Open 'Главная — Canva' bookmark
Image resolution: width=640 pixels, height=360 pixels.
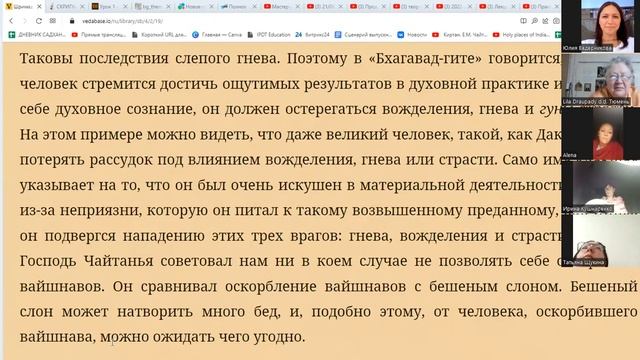click(217, 35)
